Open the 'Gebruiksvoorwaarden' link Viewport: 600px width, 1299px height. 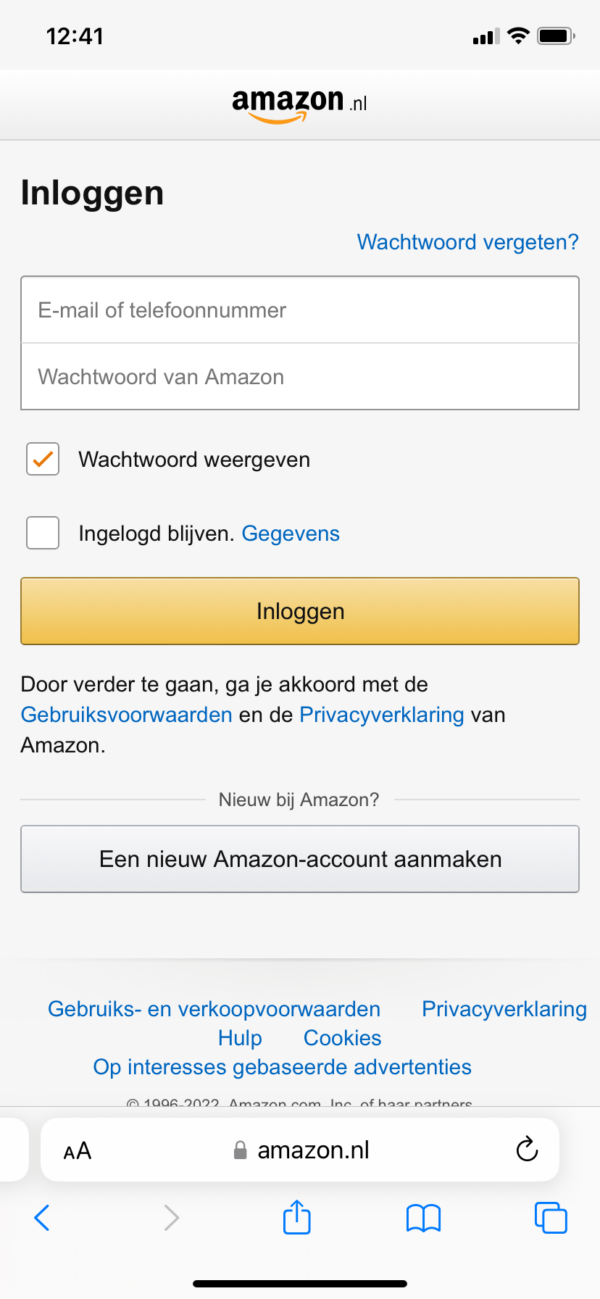pos(126,714)
